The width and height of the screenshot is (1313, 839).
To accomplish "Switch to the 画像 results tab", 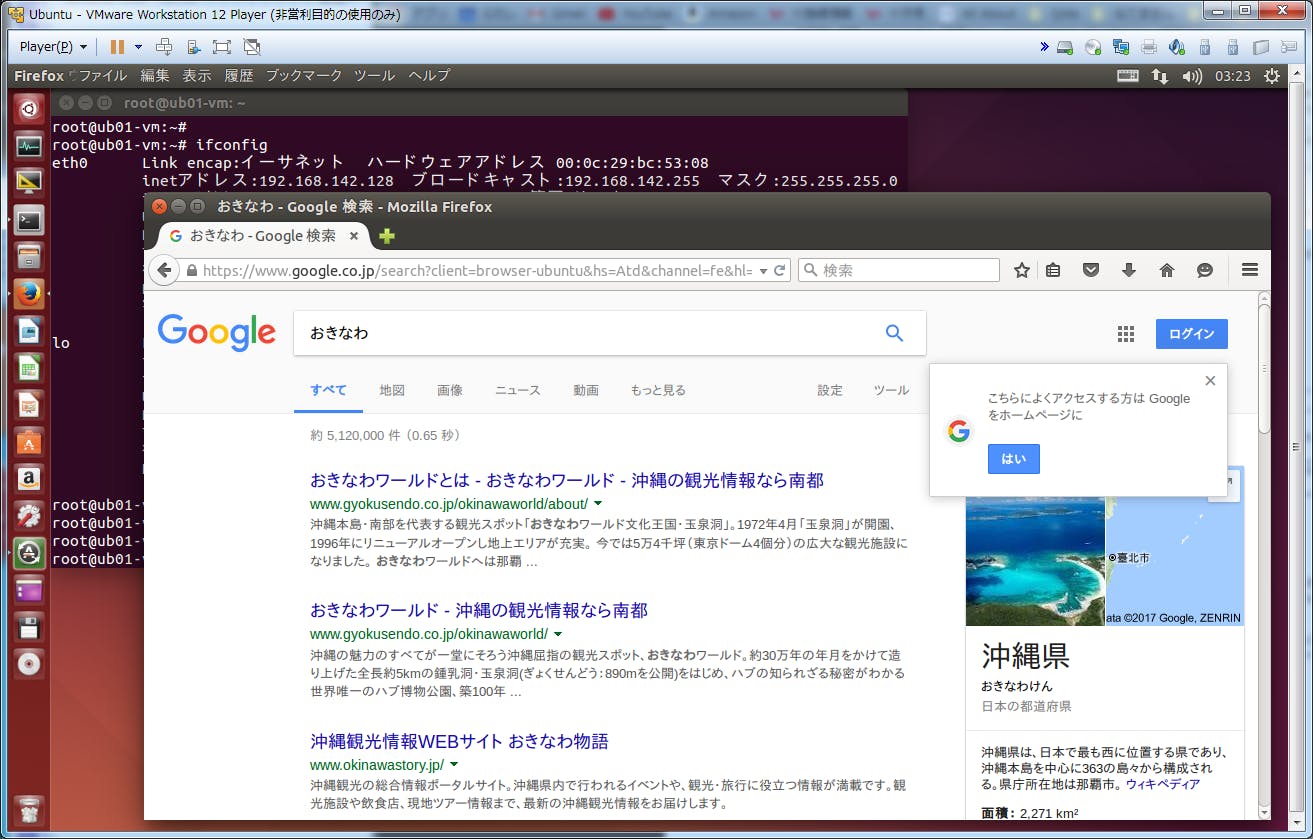I will 450,390.
